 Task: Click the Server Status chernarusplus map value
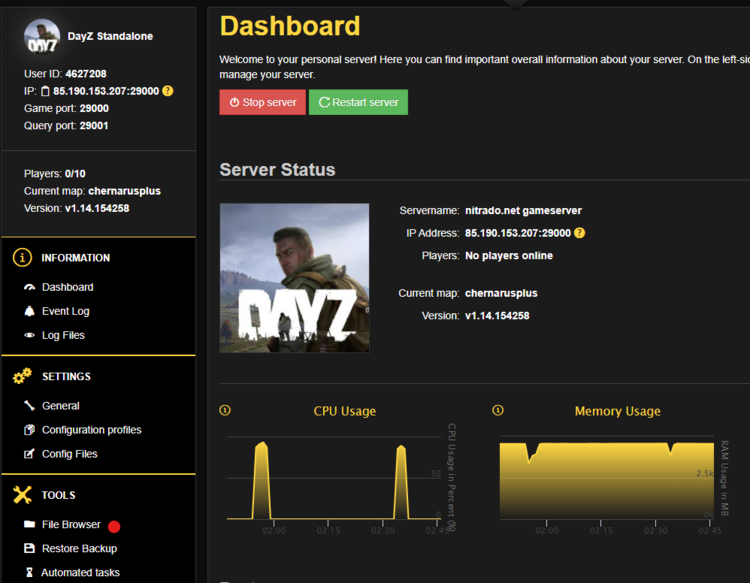point(501,293)
